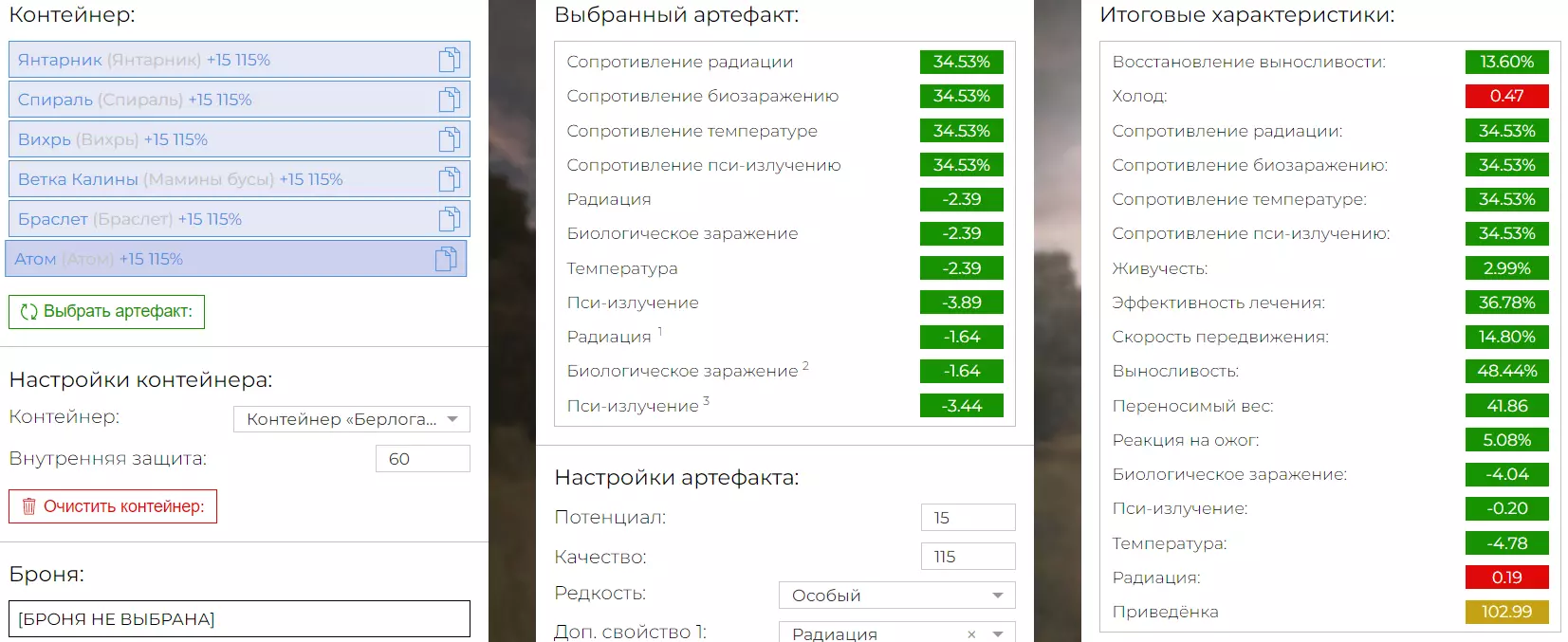Click the Потенциал value field
Screen dimensions: 1568x642
click(x=968, y=518)
